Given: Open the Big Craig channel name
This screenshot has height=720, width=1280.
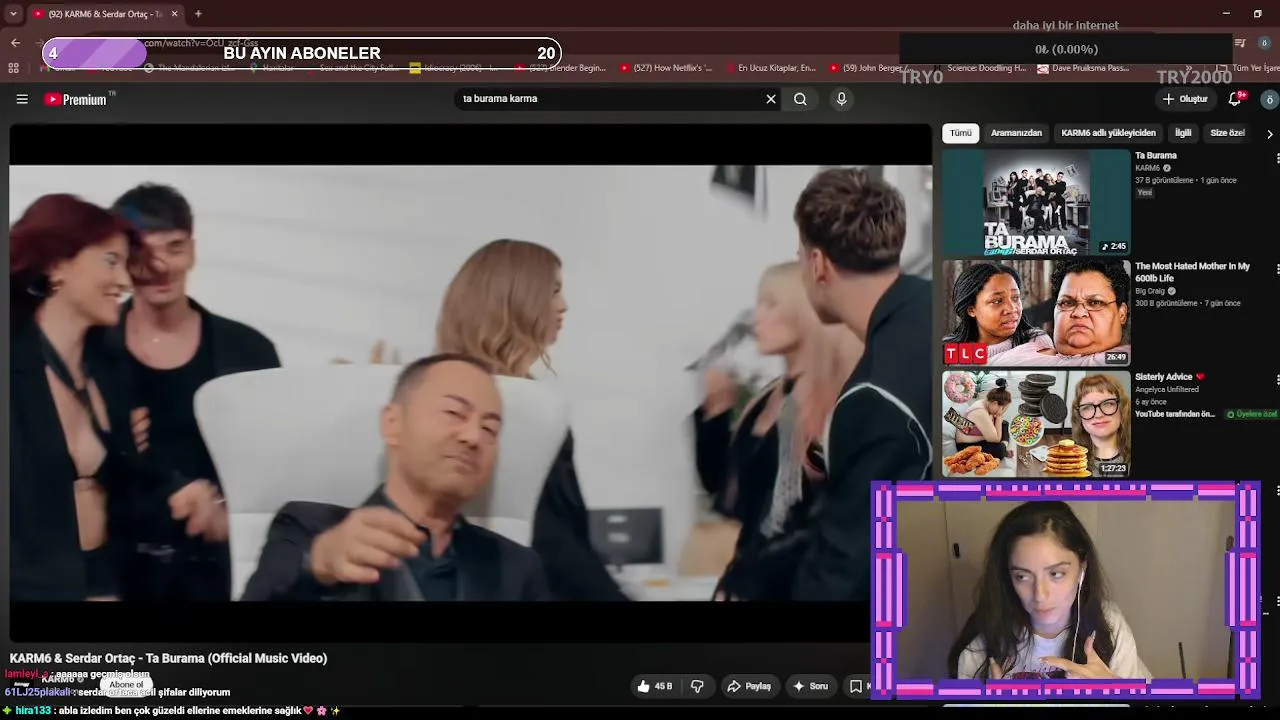Looking at the screenshot, I should (1150, 291).
